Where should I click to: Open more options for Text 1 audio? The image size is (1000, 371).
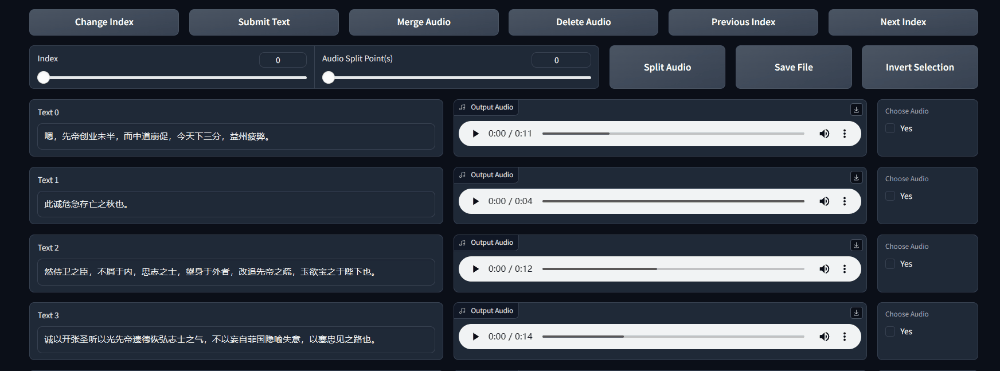844,201
